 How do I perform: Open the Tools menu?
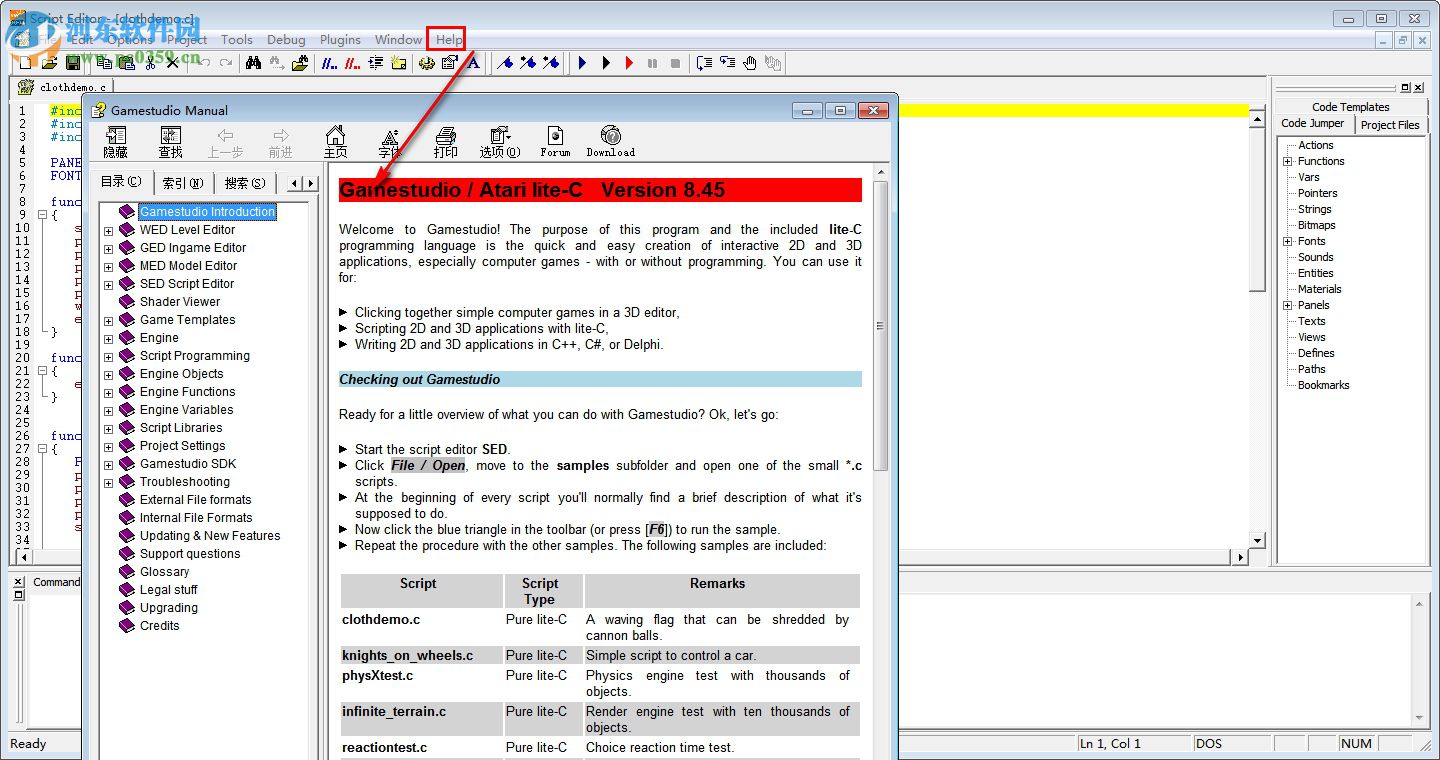(x=237, y=39)
